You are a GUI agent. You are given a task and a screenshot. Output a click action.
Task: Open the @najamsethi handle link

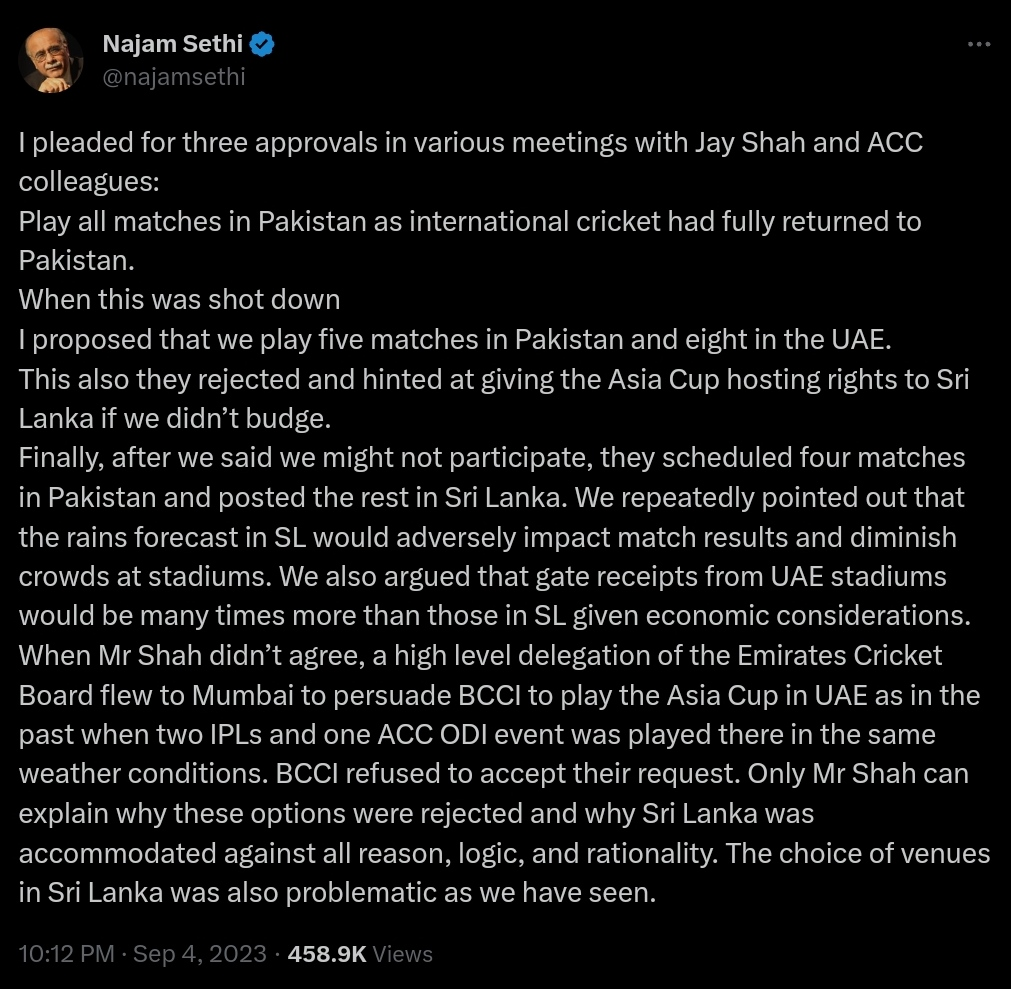174,77
